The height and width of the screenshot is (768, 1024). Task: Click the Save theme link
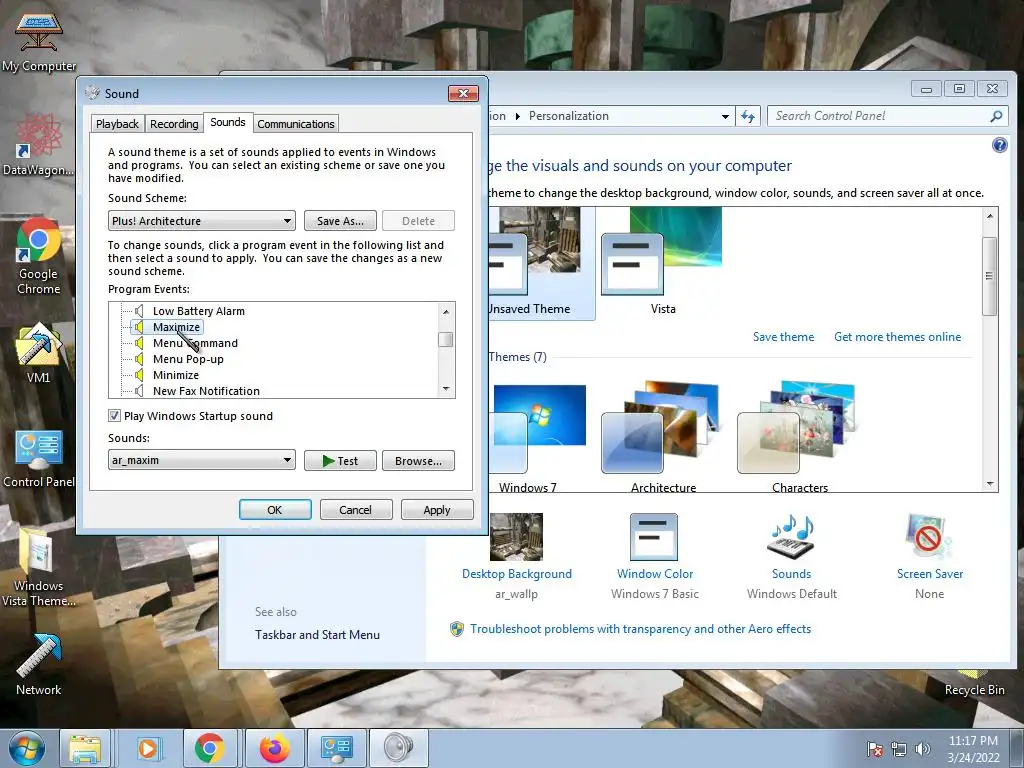click(x=783, y=337)
